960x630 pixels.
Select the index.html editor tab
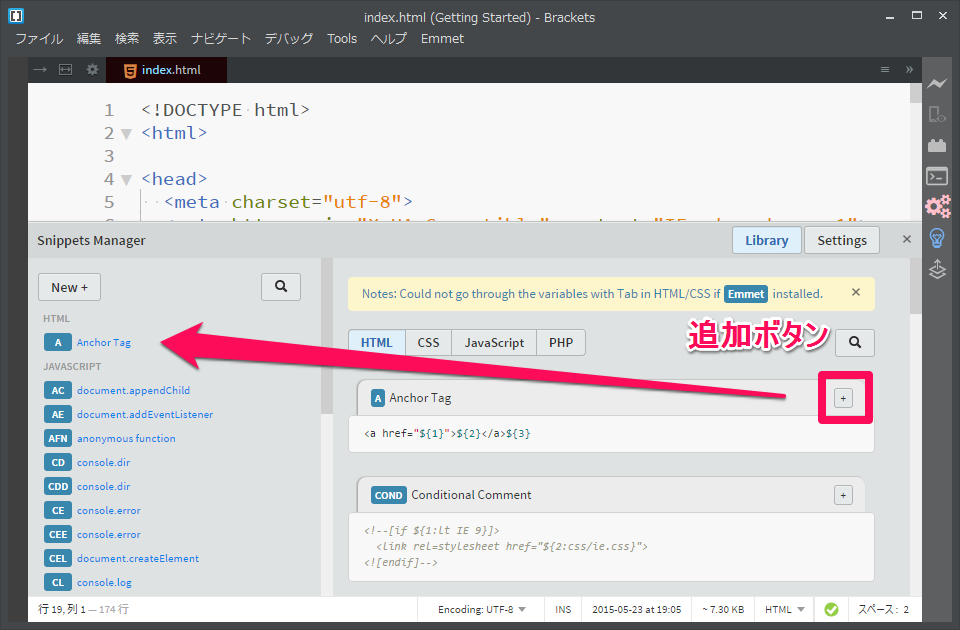tap(167, 70)
